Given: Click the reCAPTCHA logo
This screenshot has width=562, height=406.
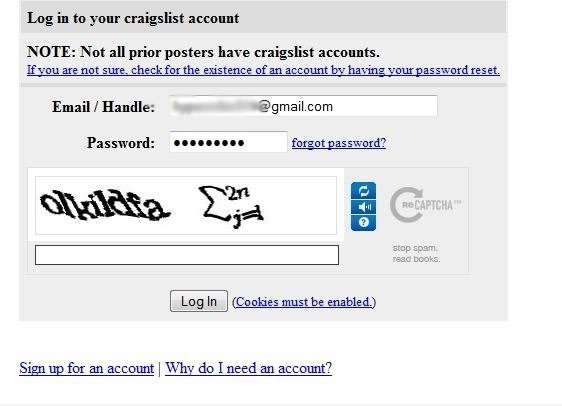Looking at the screenshot, I should pyautogui.click(x=425, y=205).
